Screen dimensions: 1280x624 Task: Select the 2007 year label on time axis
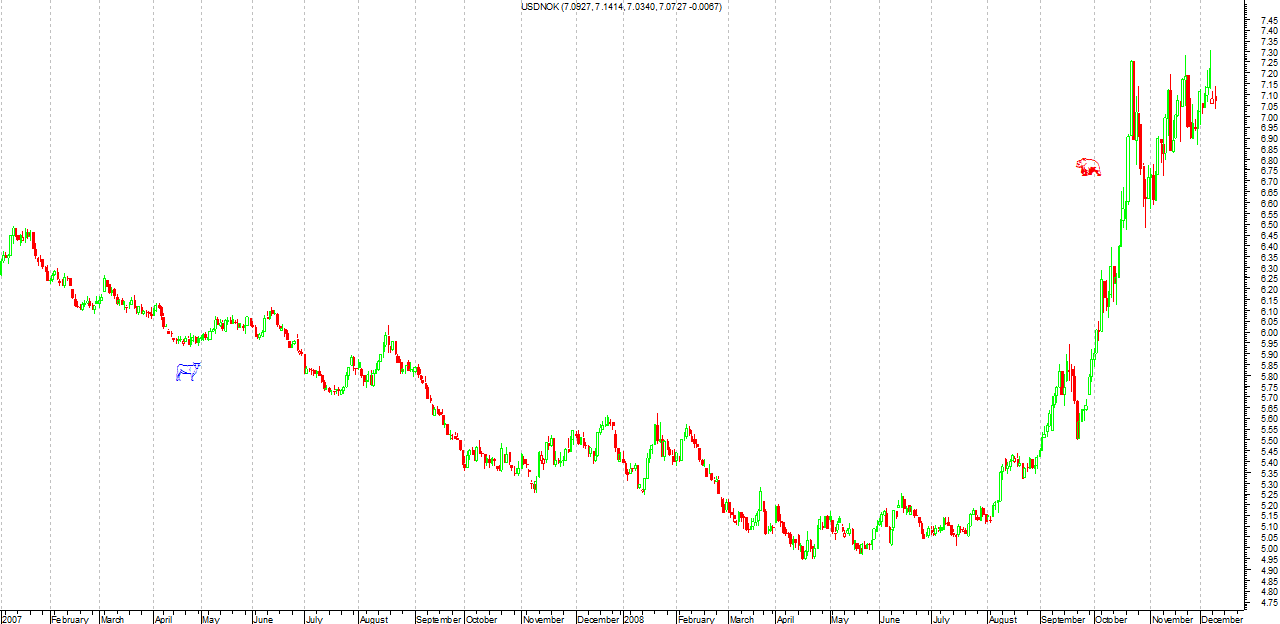click(13, 619)
